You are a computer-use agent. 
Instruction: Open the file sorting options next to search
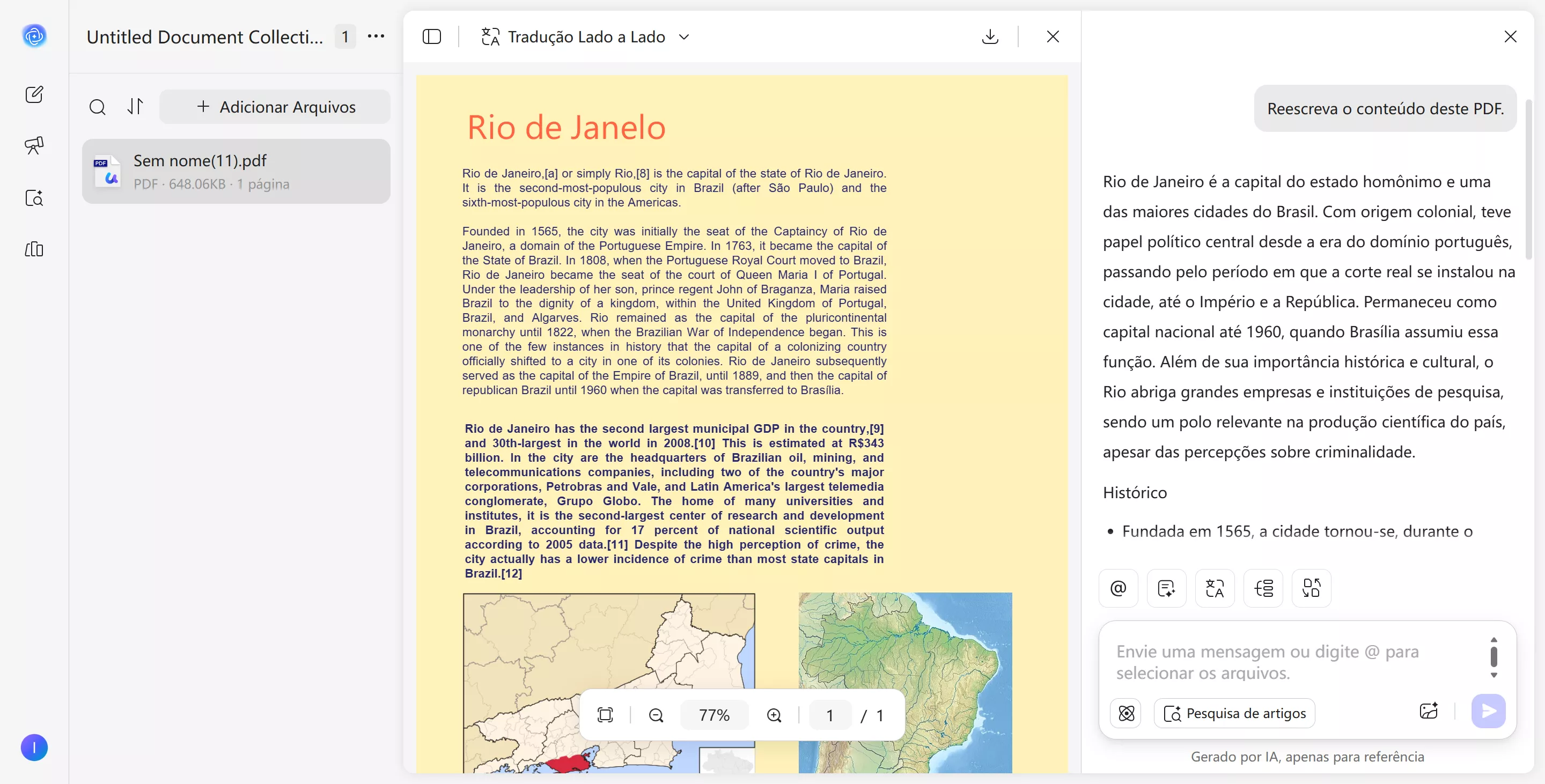pyautogui.click(x=135, y=107)
